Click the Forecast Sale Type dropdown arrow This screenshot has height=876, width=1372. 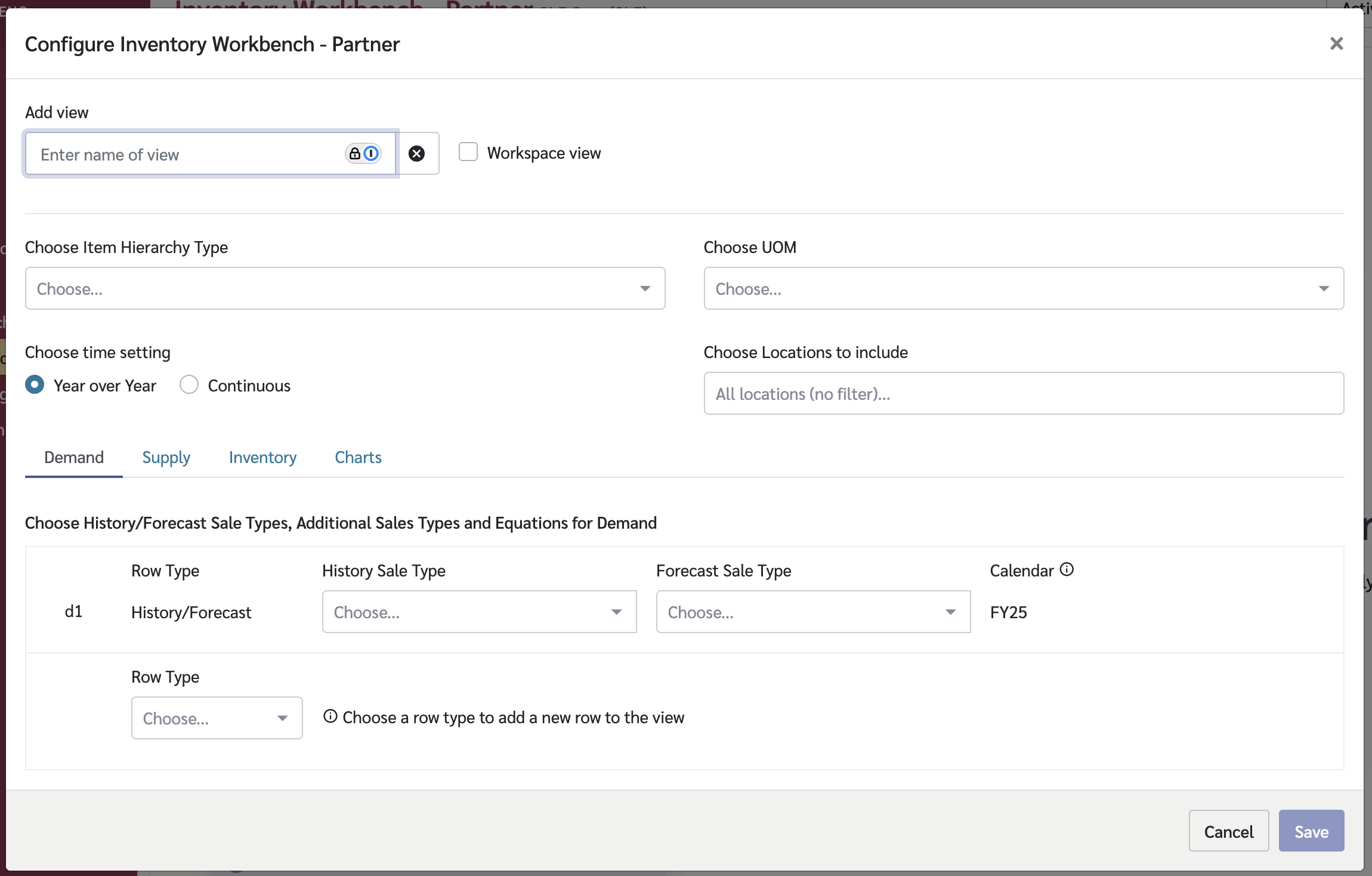[x=950, y=612]
